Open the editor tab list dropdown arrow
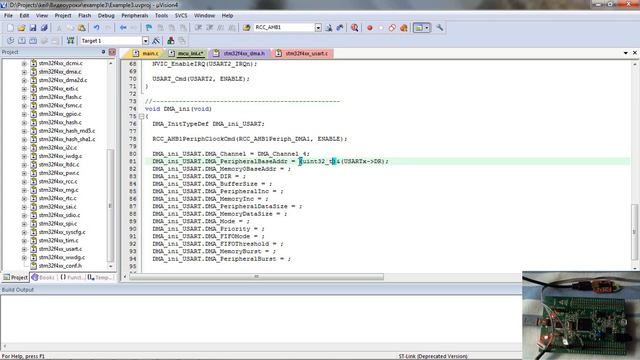 tap(625, 53)
